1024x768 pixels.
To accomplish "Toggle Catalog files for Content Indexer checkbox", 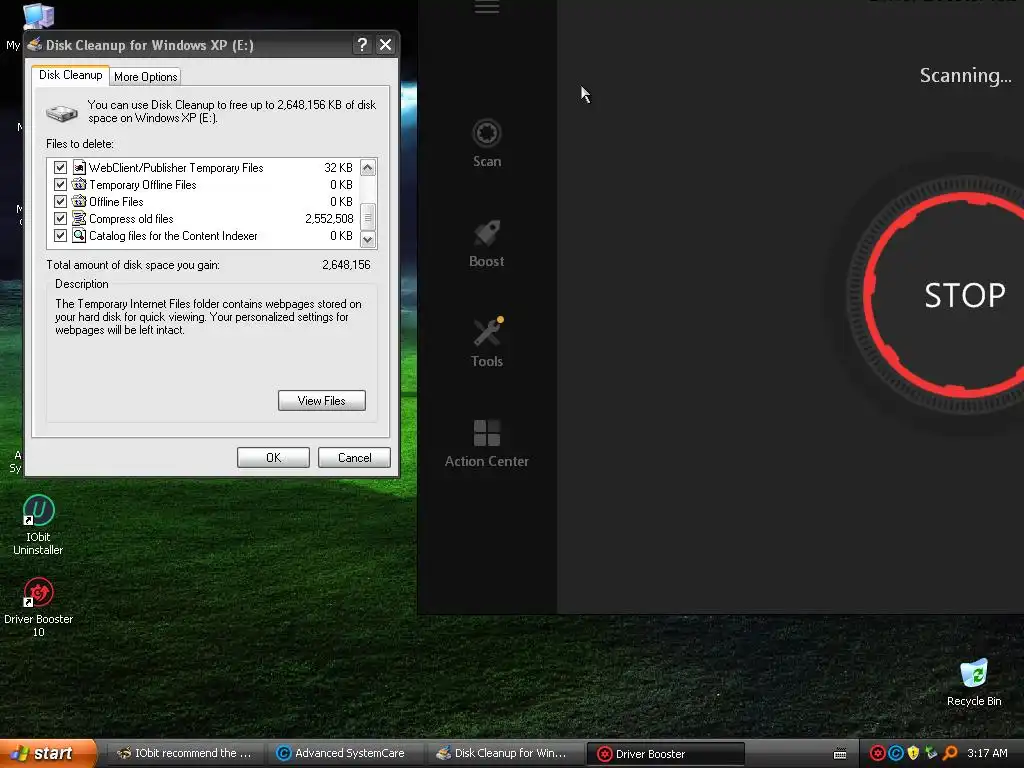I will tap(60, 235).
